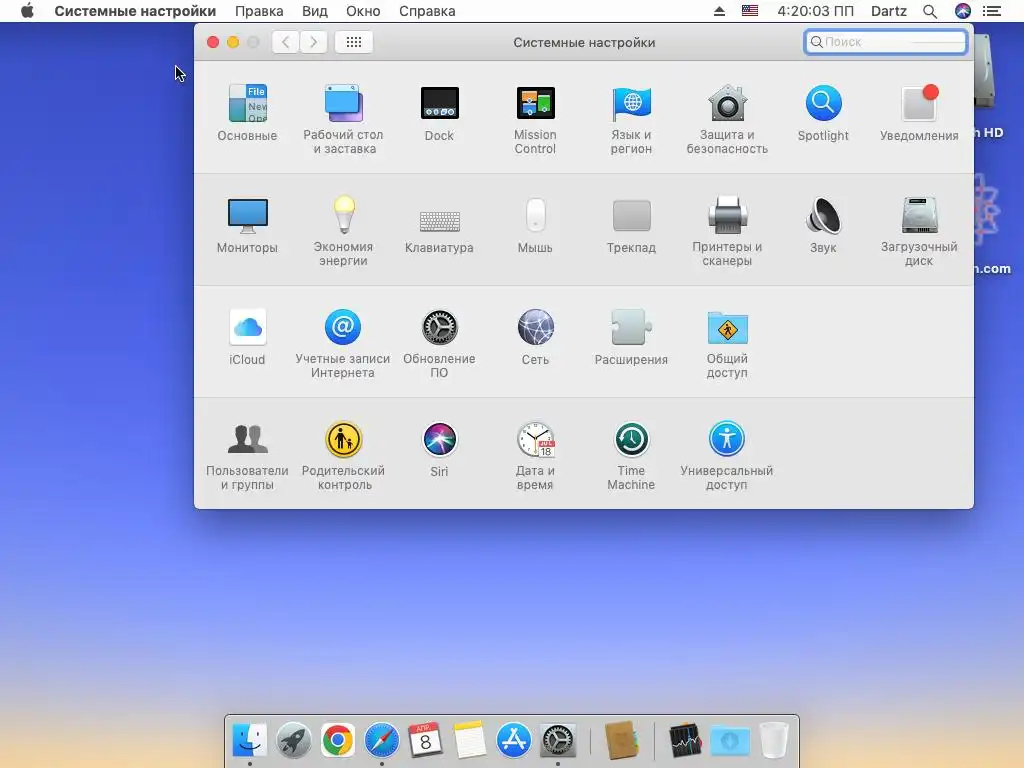Open the Окно menu
Image resolution: width=1024 pixels, height=768 pixels.
click(363, 11)
